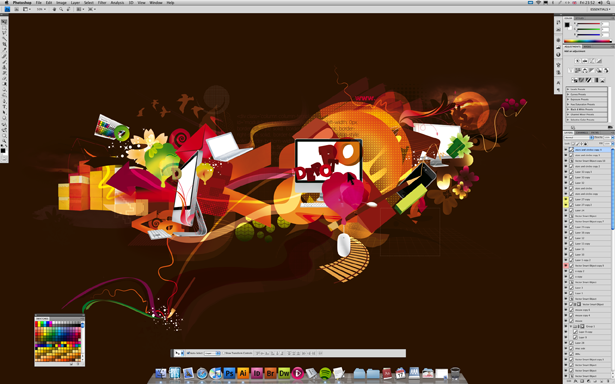The height and width of the screenshot is (384, 615).
Task: Launch Dreamweaver from the dock
Action: tap(284, 373)
